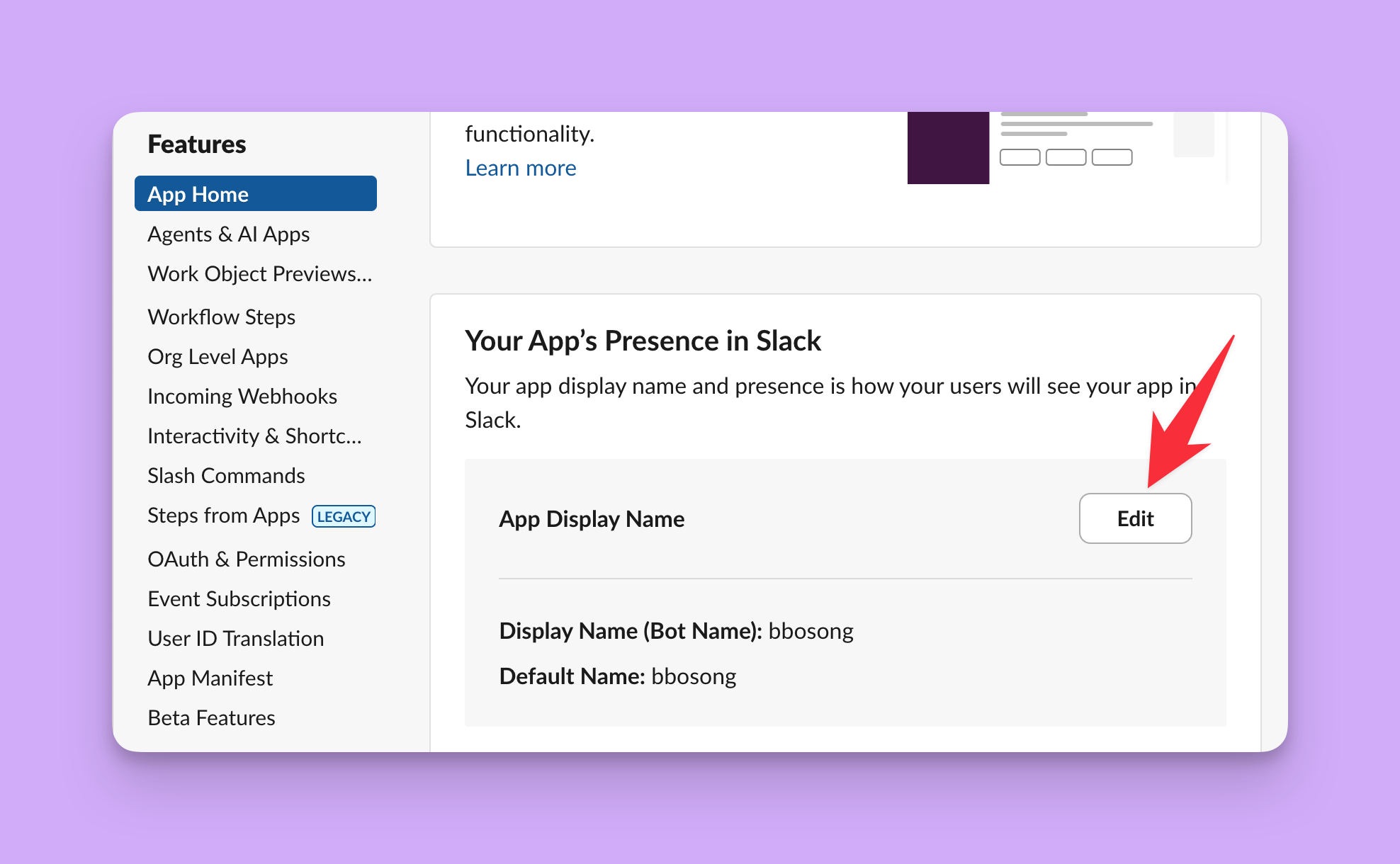The width and height of the screenshot is (1400, 864).
Task: Open Work Object Previews in sidebar
Action: [x=259, y=273]
